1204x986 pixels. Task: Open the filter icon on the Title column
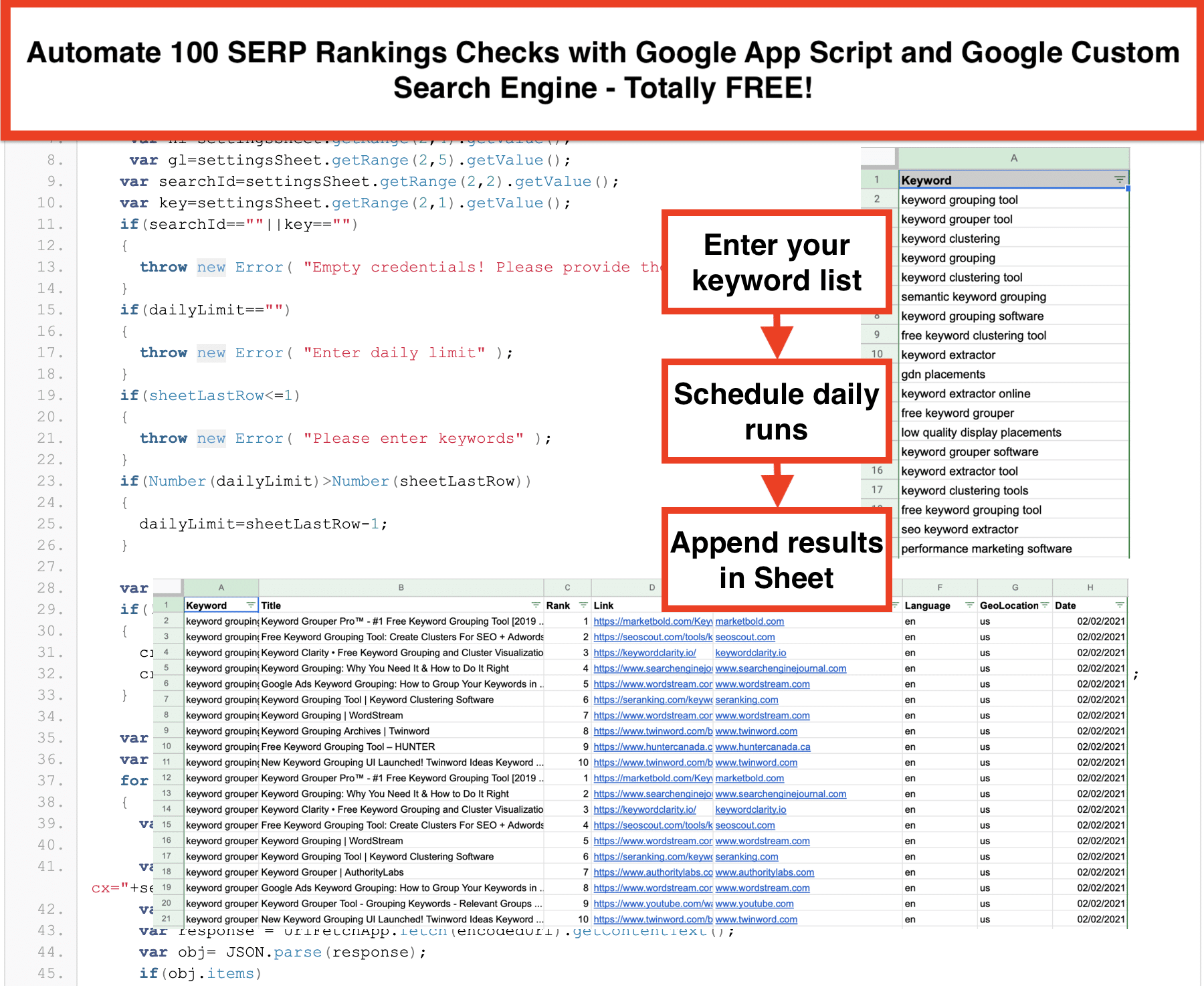point(534,605)
